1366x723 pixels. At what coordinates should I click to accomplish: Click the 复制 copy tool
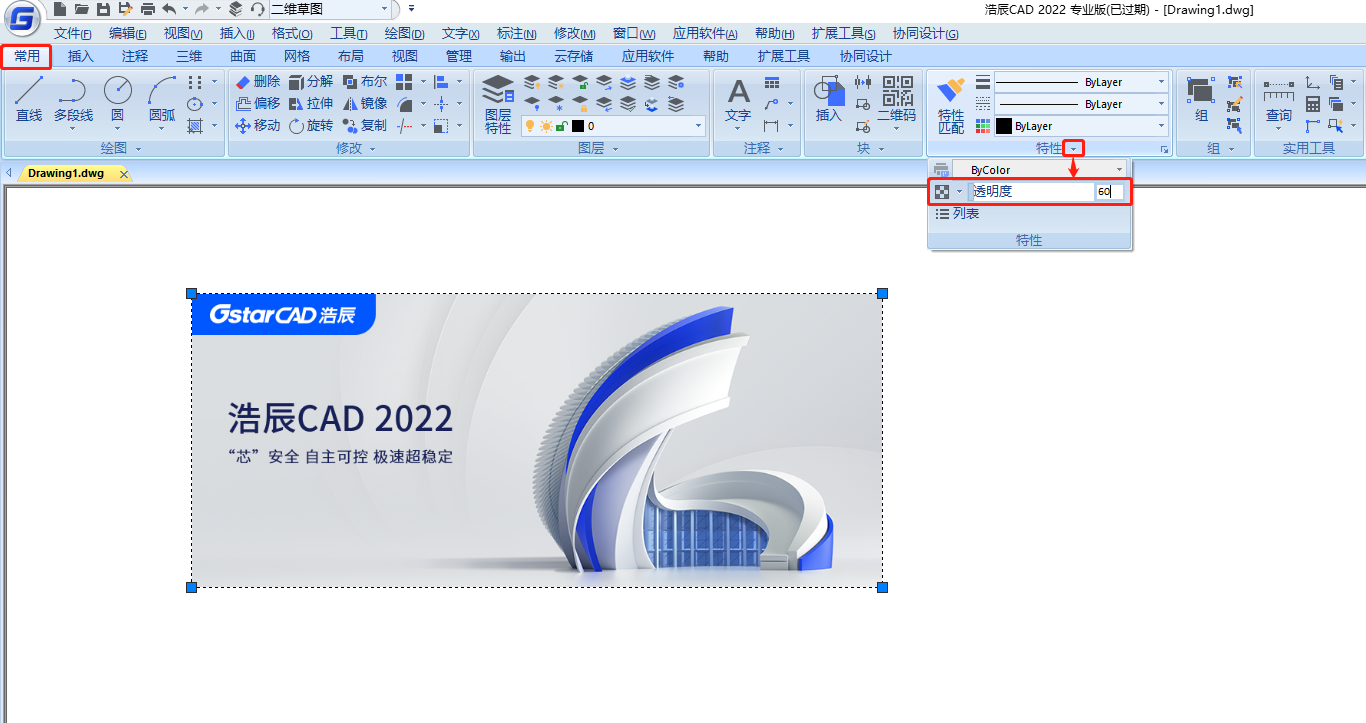[364, 125]
